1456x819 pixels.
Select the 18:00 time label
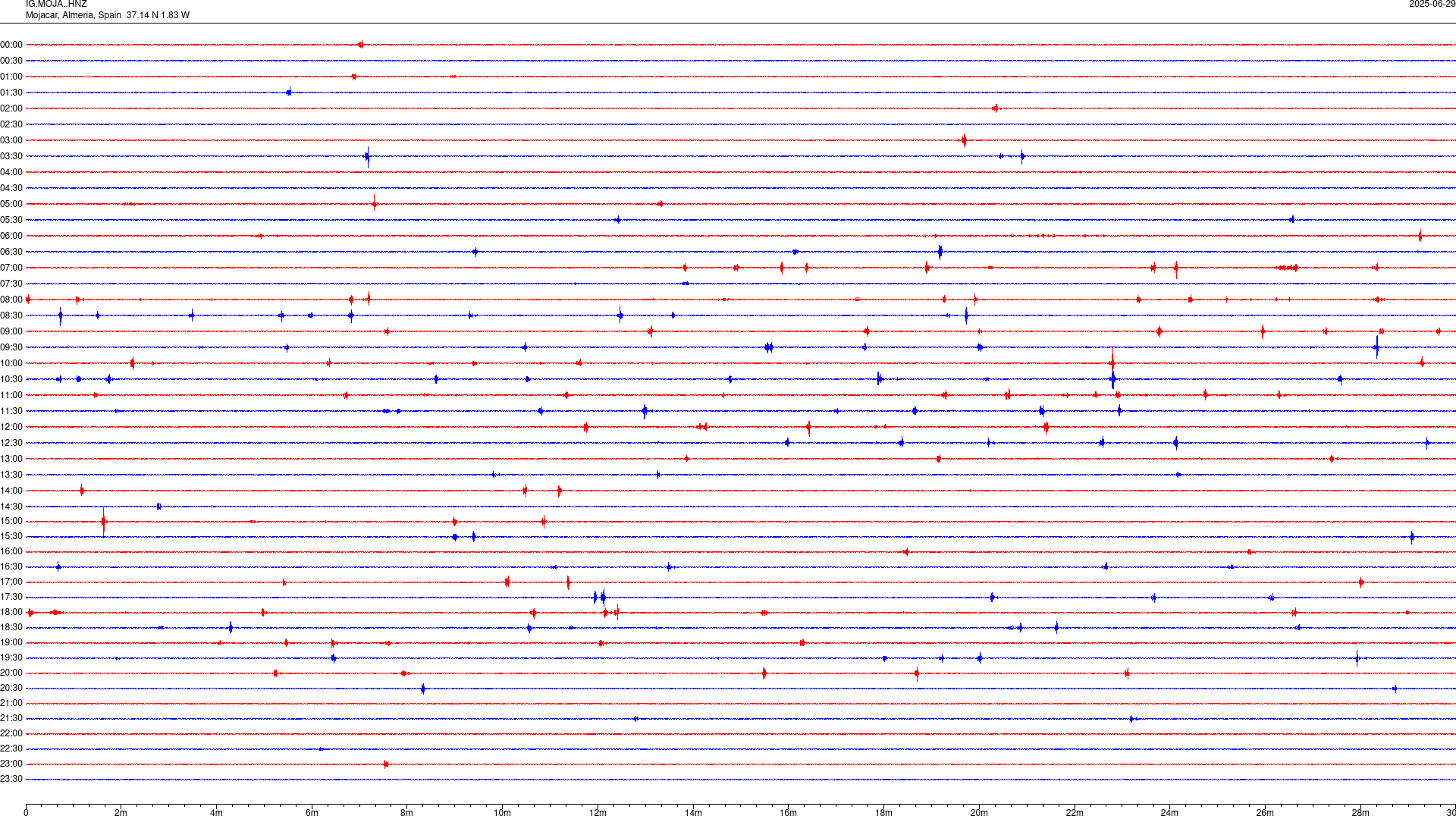(11, 612)
